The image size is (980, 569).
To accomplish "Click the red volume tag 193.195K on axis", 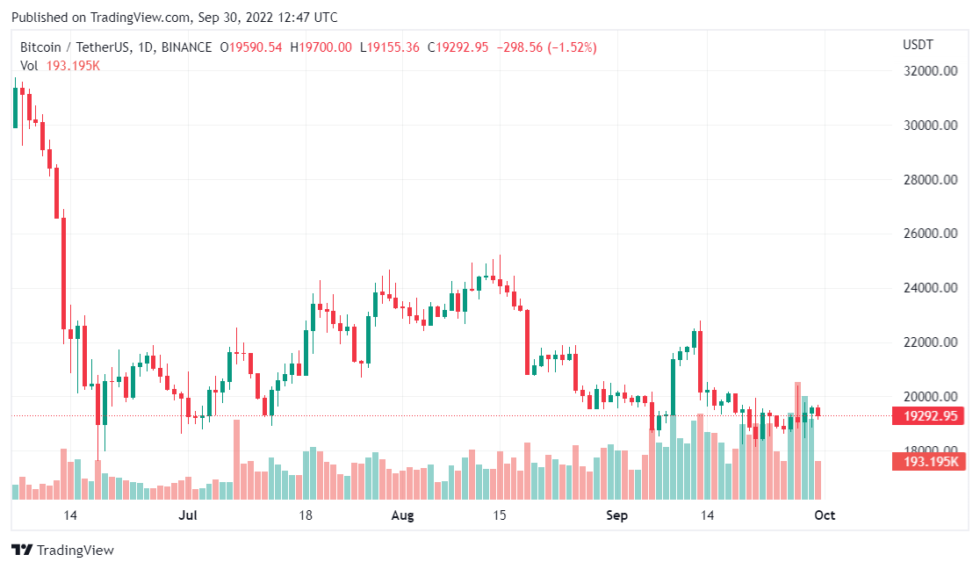I will [929, 461].
